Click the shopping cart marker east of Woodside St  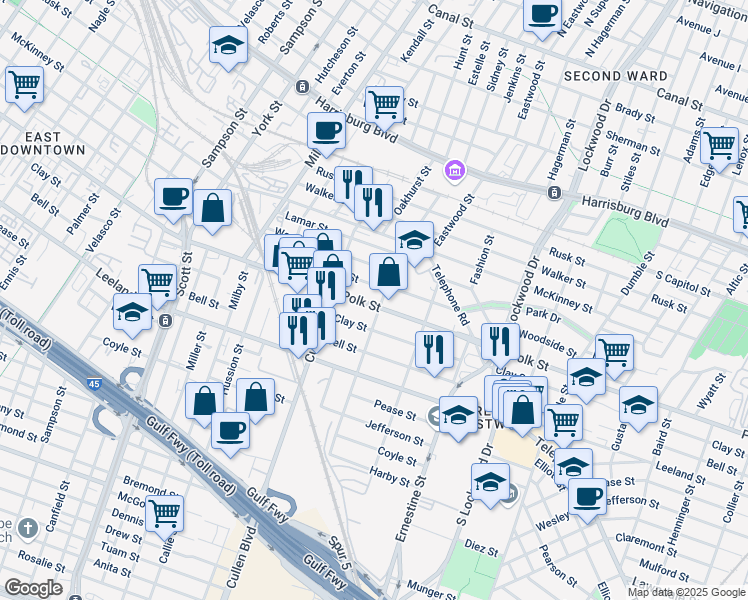614,356
